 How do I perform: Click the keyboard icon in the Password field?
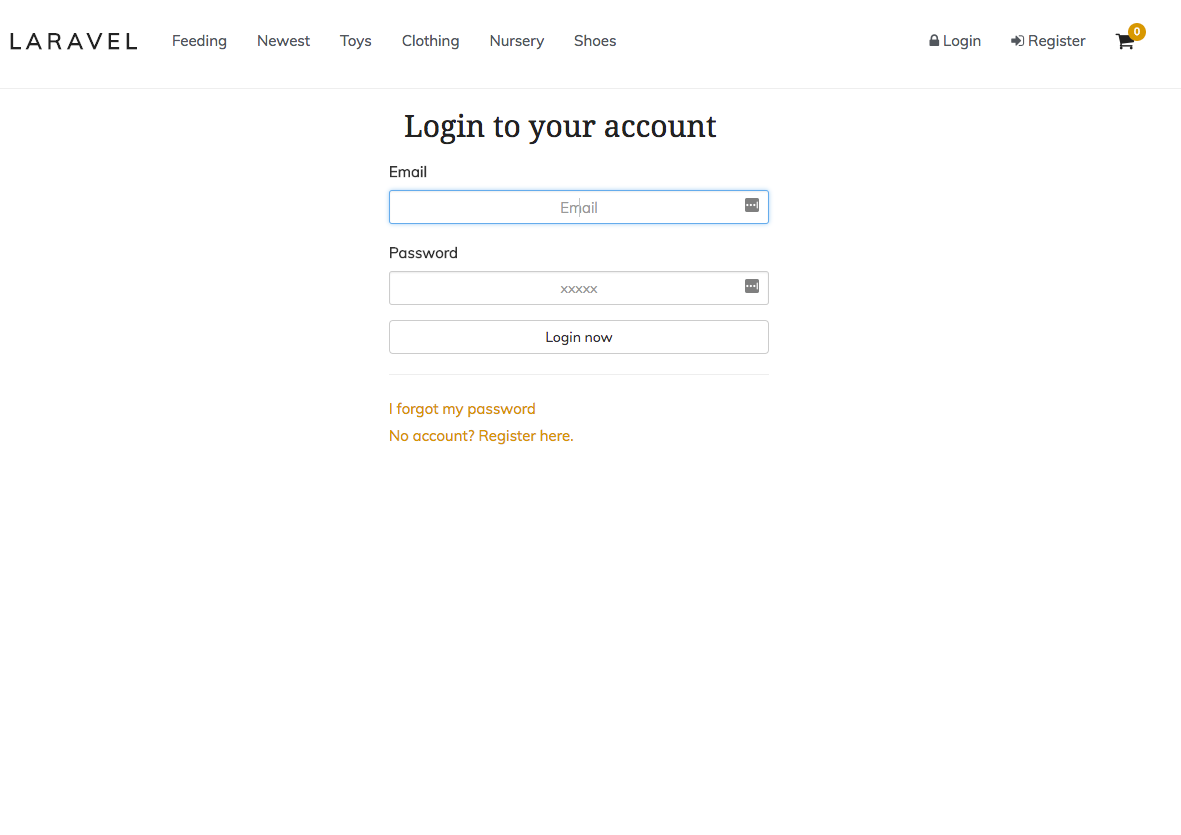click(751, 286)
